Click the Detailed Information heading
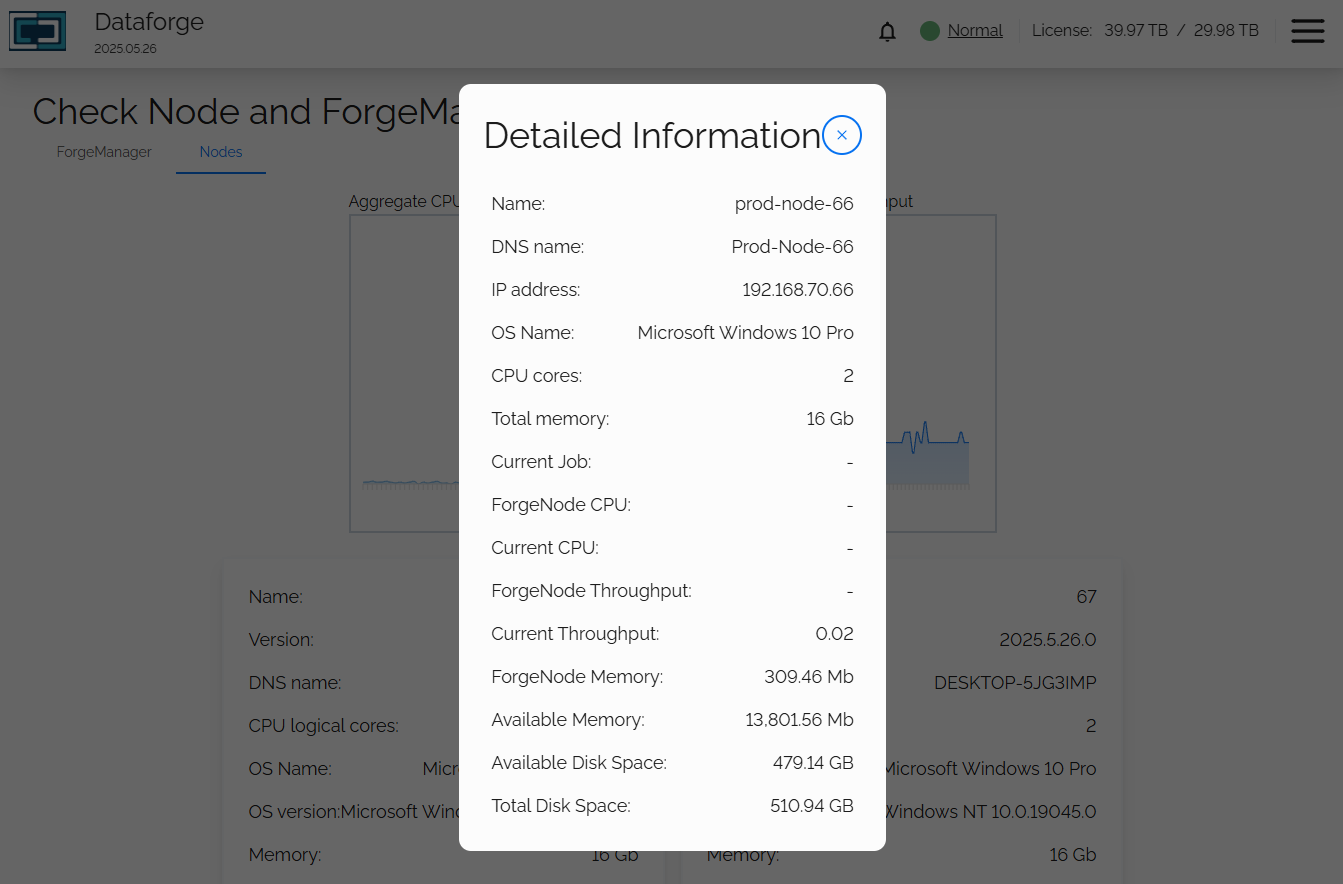 point(652,136)
